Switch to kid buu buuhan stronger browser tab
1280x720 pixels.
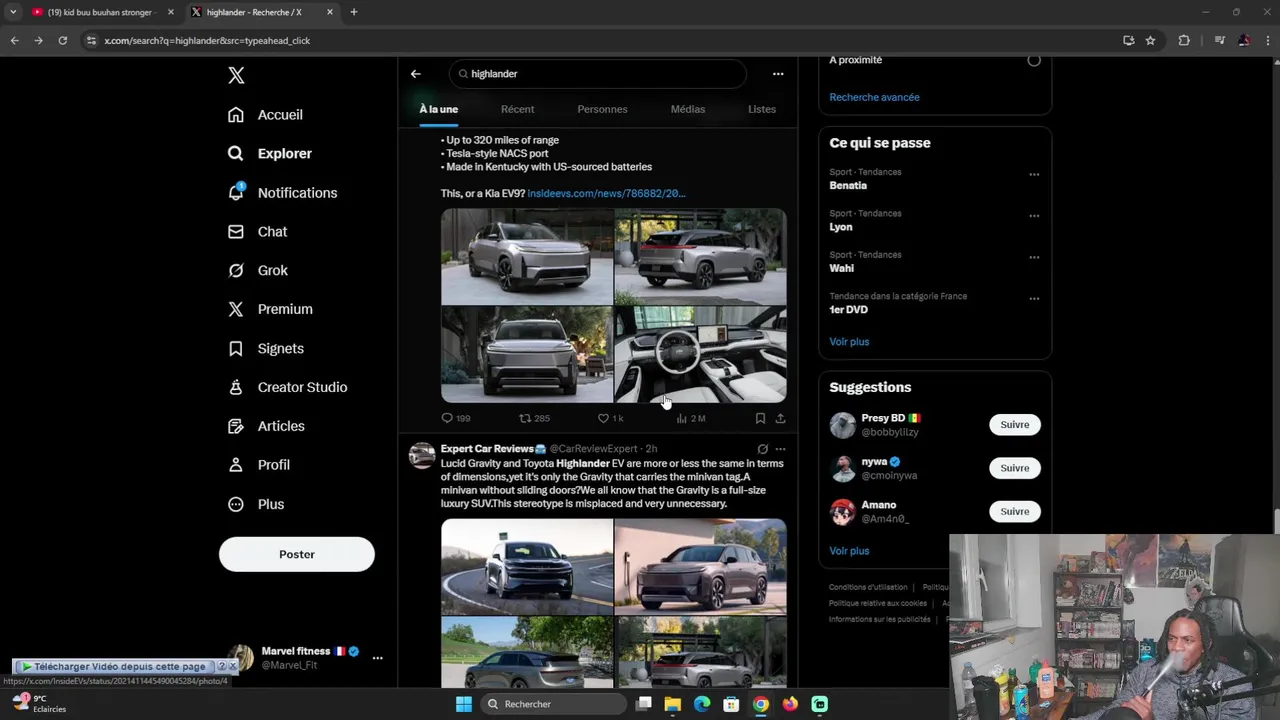100,12
